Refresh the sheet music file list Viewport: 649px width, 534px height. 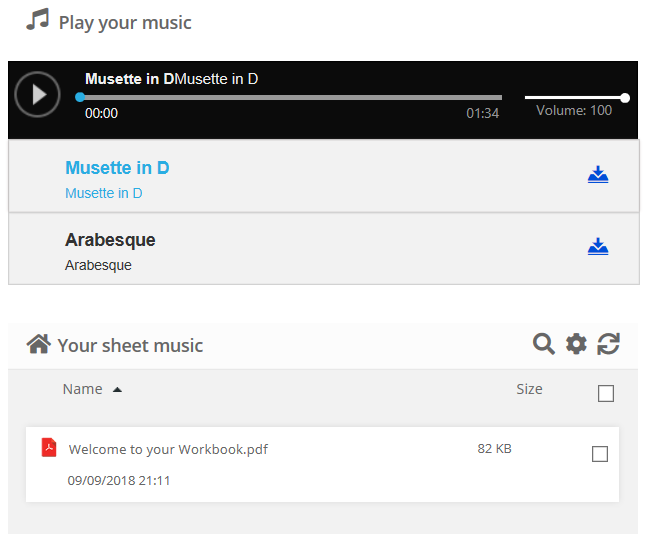pyautogui.click(x=608, y=344)
